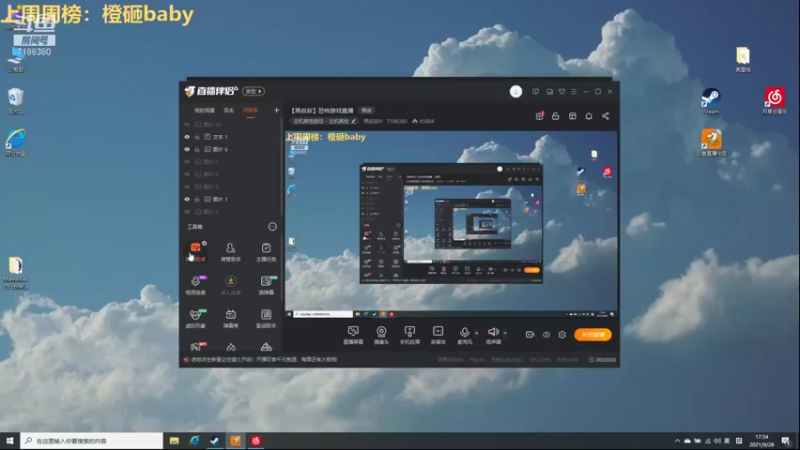The image size is (800, 450).
Task: Open the mode switch pill beside the logo
Action: (x=253, y=91)
